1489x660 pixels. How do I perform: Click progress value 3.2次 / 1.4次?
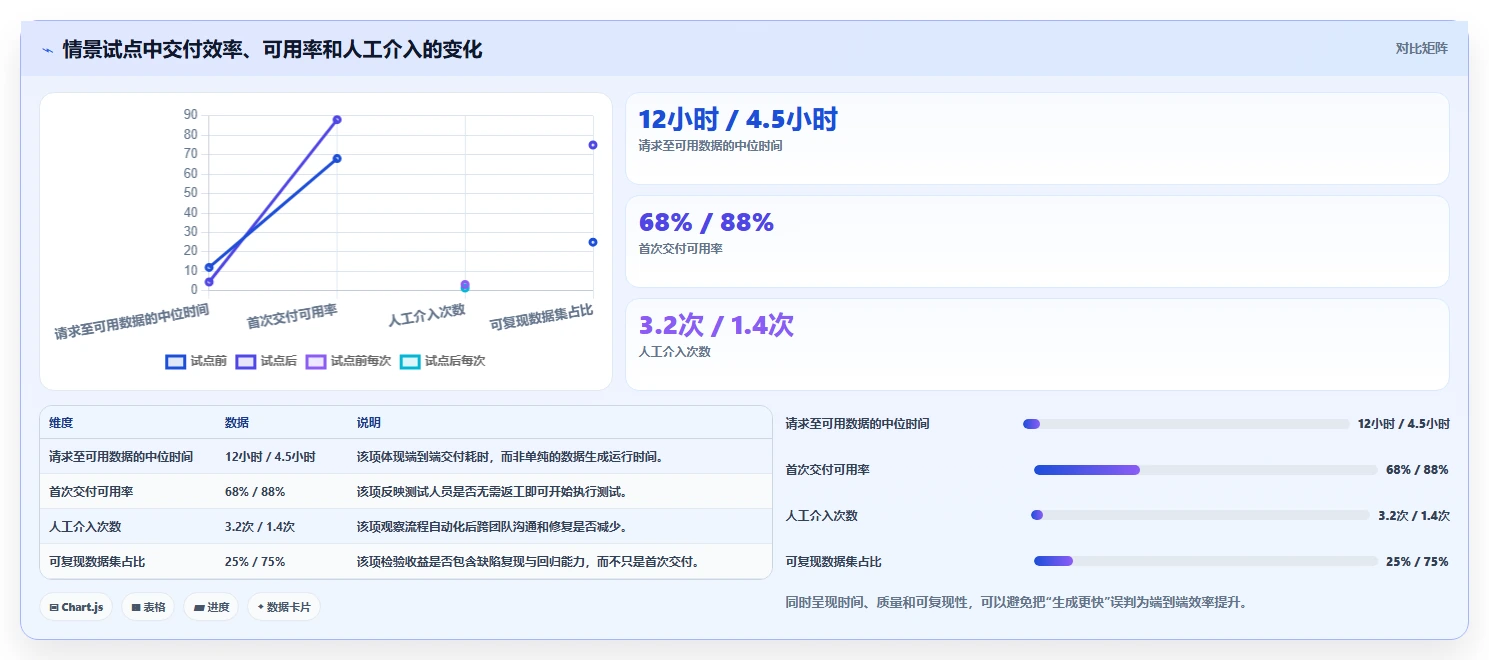tap(1414, 515)
